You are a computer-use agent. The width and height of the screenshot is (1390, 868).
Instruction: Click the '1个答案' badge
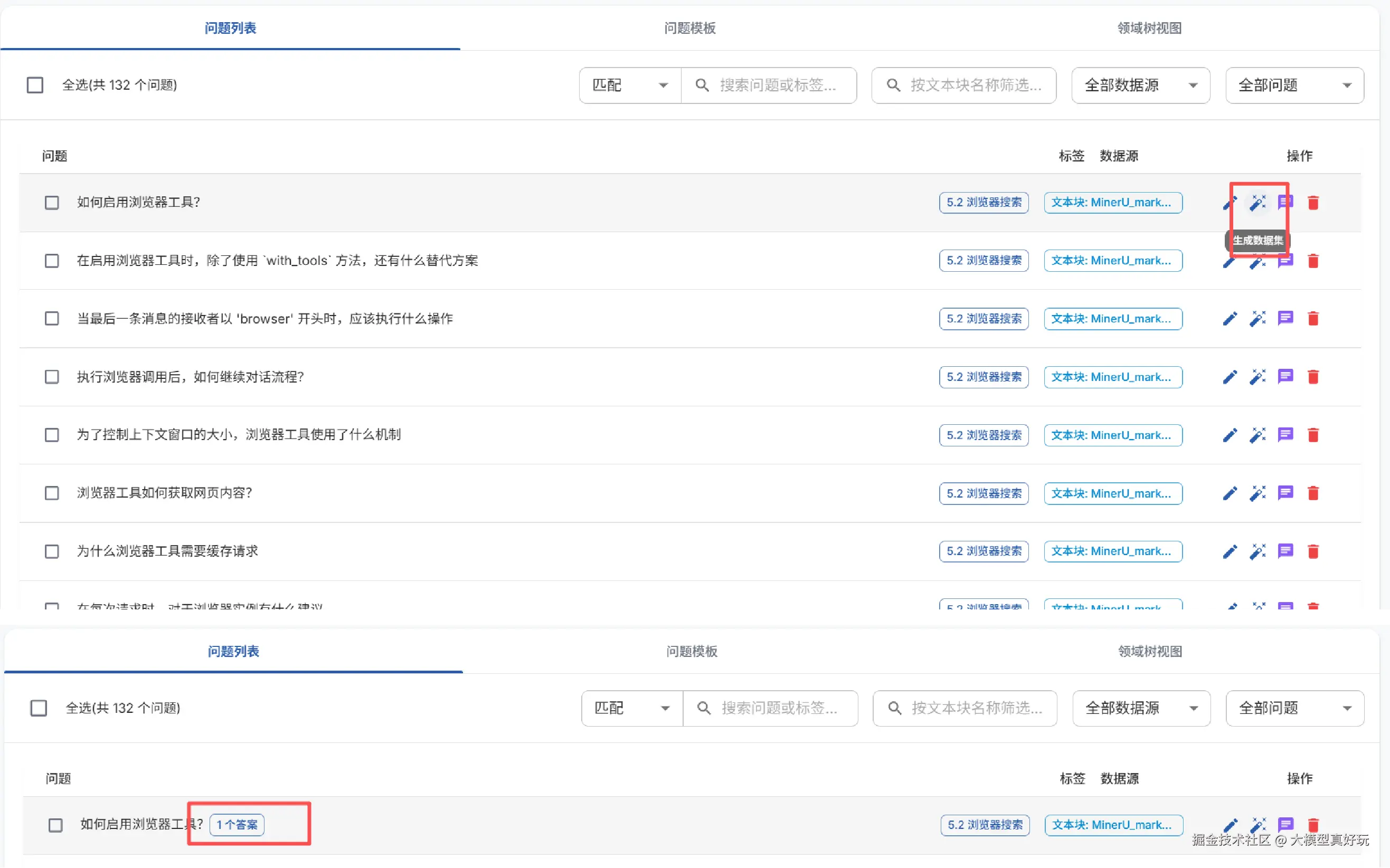(x=237, y=825)
